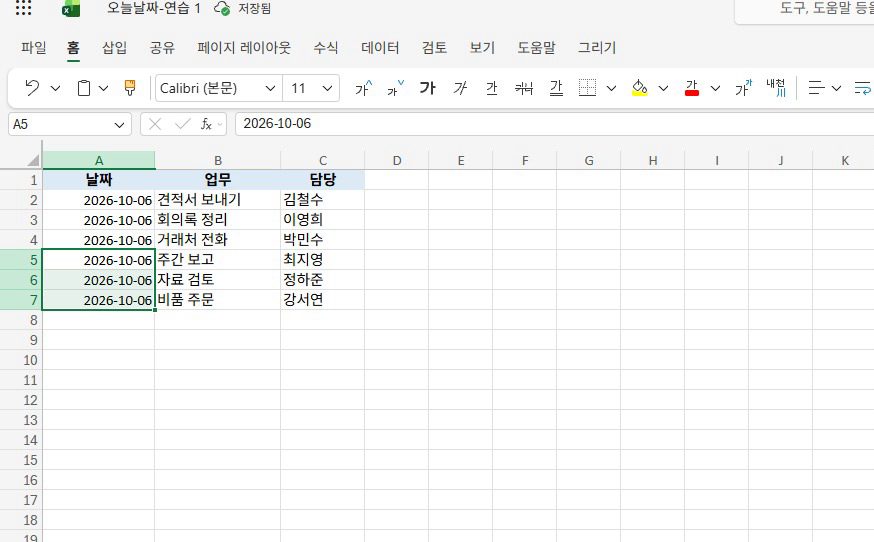Click the Paste clipboard icon
Viewport: 874px width, 542px height.
click(84, 88)
